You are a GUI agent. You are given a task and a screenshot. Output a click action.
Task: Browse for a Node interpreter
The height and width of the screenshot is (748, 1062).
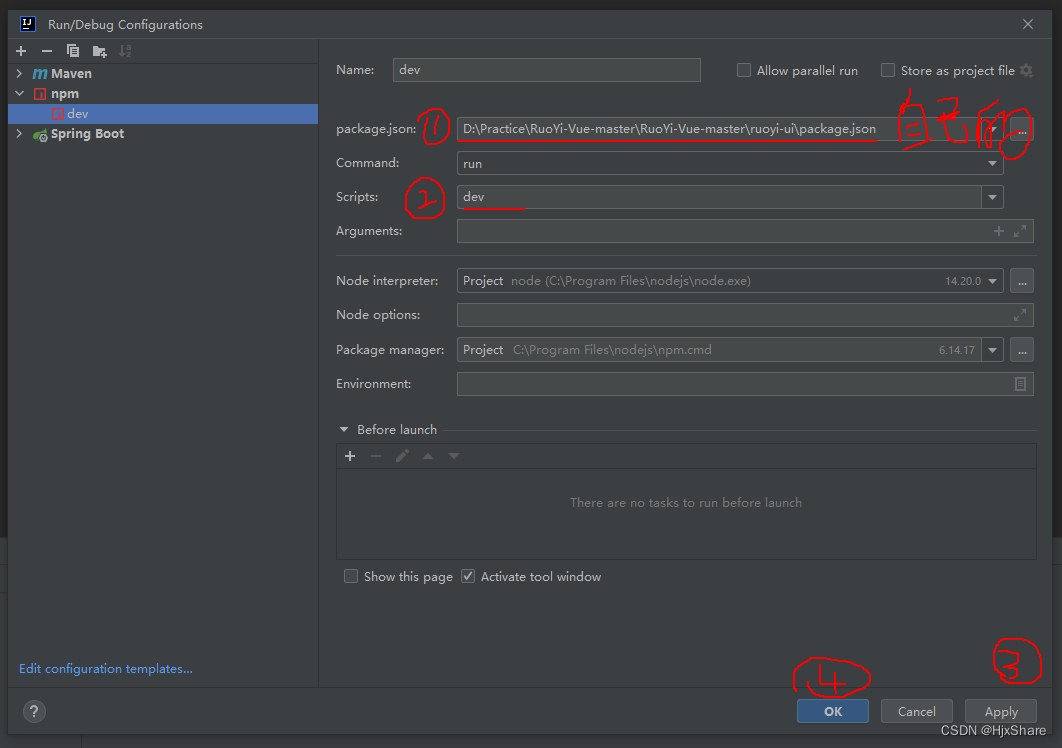pos(1022,281)
